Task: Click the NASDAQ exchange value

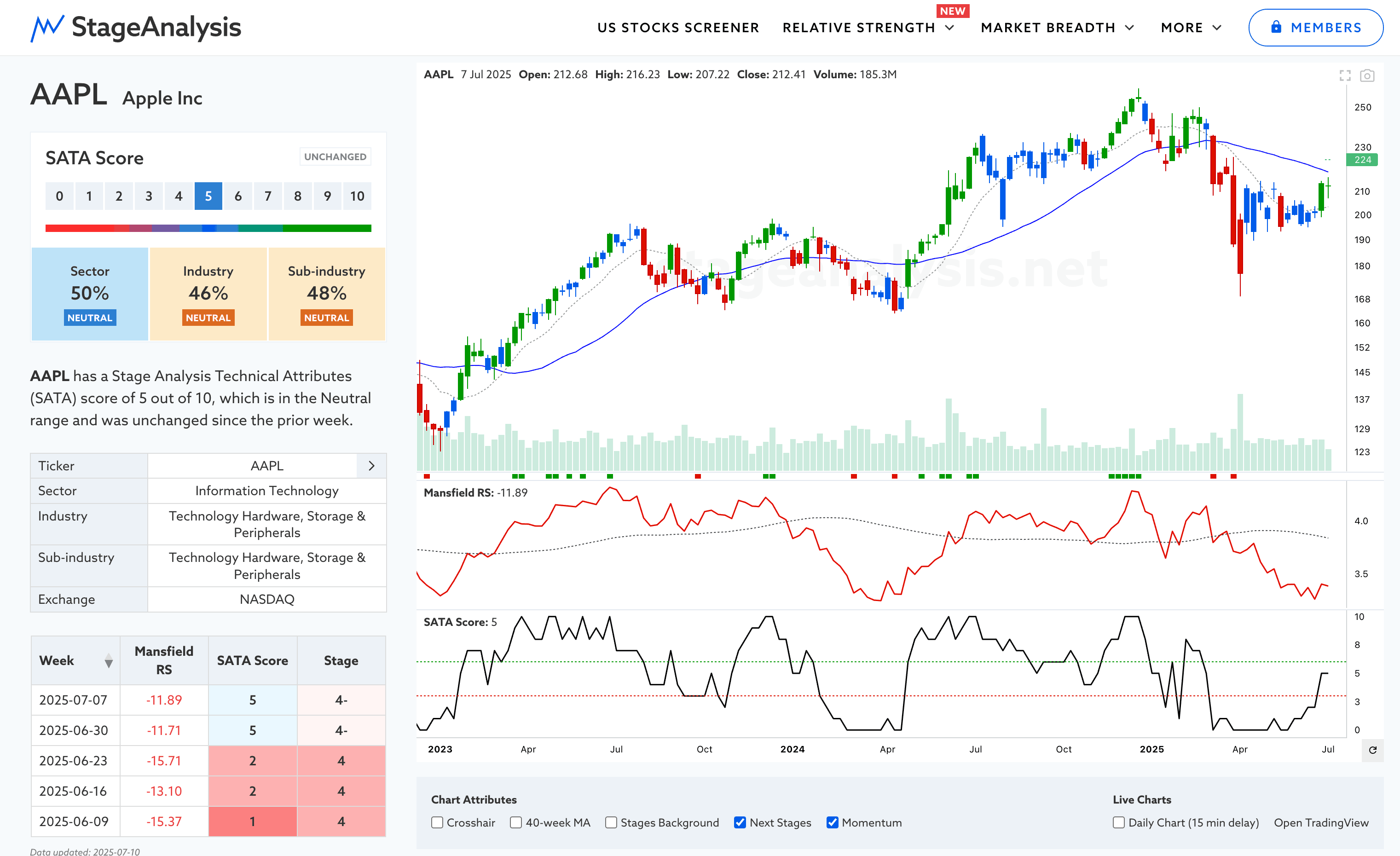Action: coord(267,599)
